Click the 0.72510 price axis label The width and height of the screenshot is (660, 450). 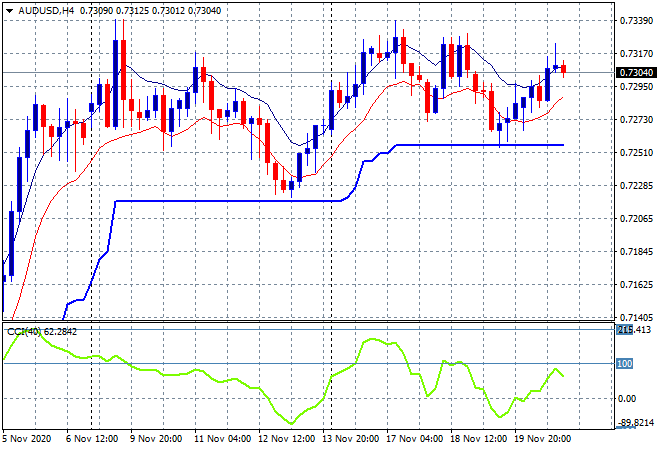click(x=636, y=152)
